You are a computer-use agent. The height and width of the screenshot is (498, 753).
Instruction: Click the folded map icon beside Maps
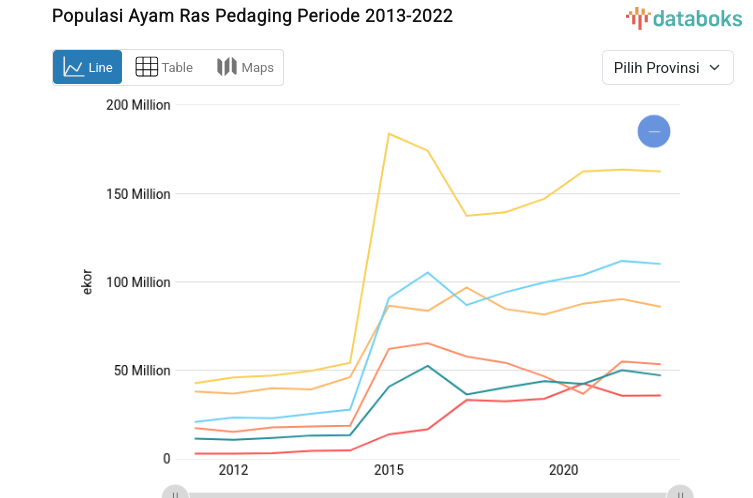[227, 67]
